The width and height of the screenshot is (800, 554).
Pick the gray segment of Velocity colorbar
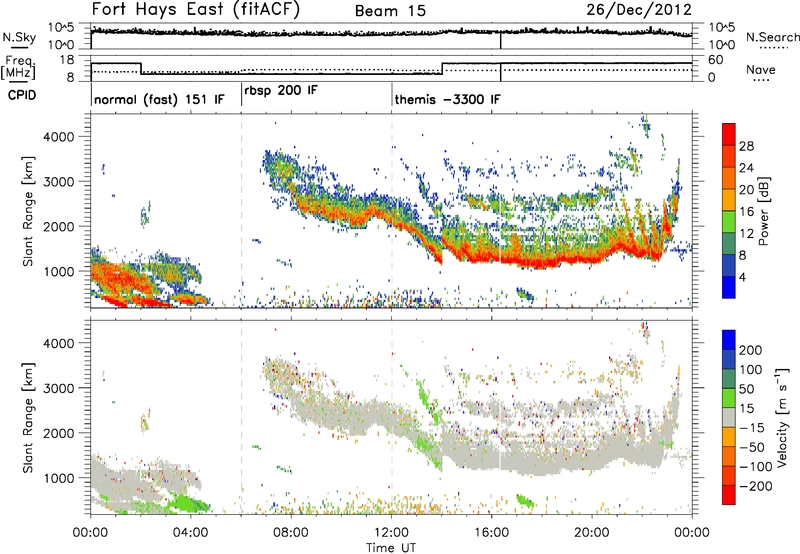click(x=729, y=417)
